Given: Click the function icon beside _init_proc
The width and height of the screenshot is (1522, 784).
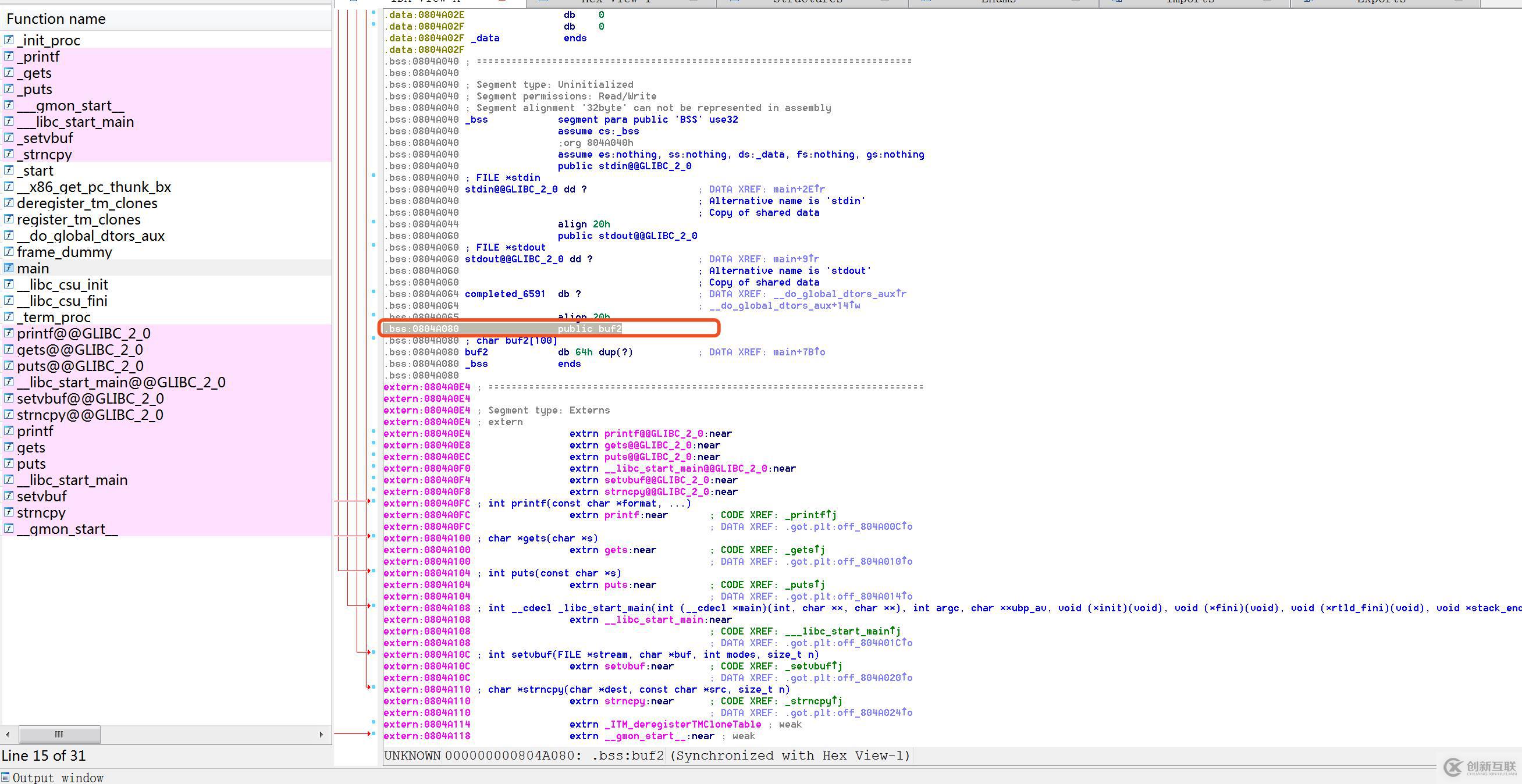Looking at the screenshot, I should click(9, 40).
